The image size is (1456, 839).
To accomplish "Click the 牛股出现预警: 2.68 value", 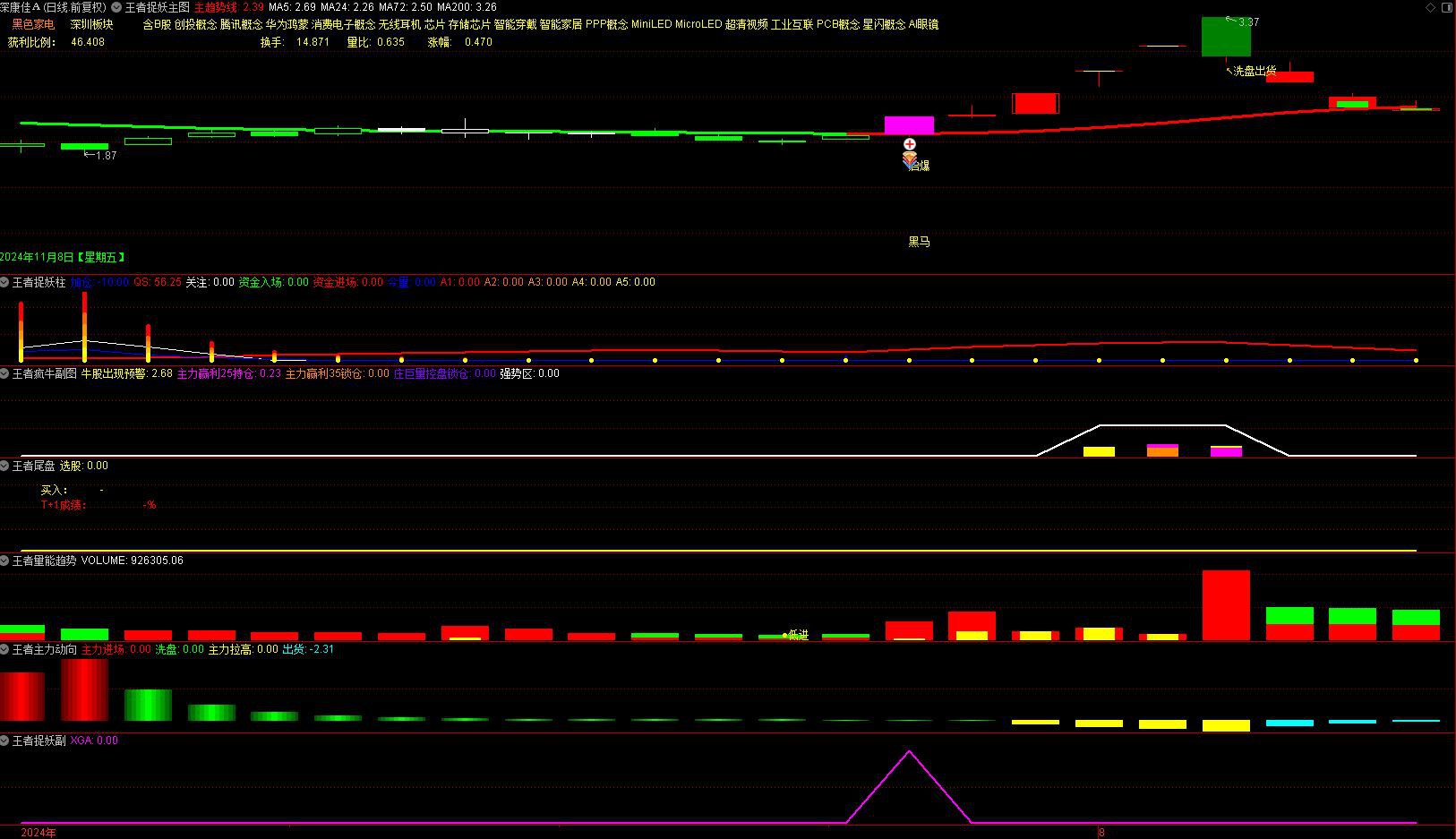I will coord(127,373).
